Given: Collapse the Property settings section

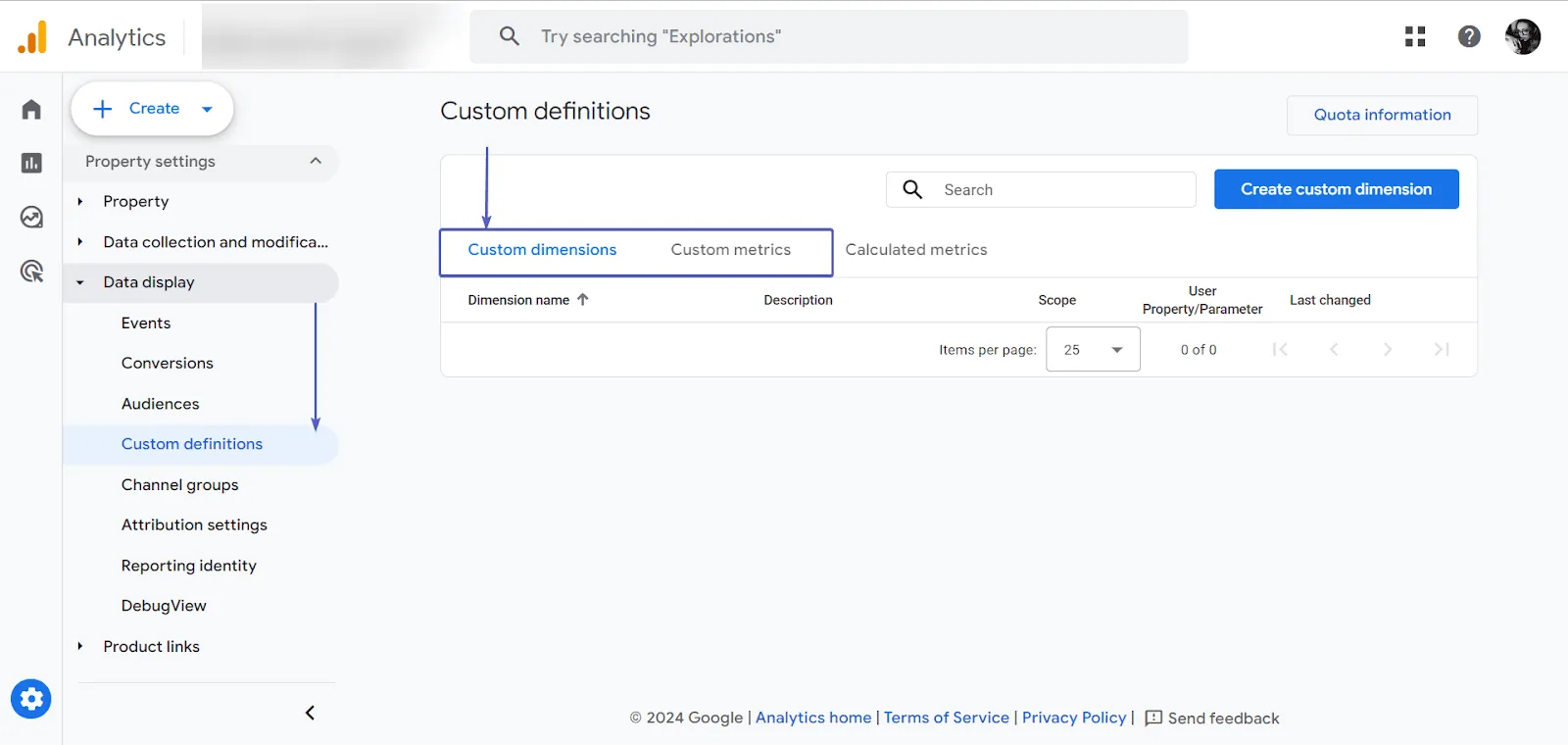Looking at the screenshot, I should click(x=316, y=161).
